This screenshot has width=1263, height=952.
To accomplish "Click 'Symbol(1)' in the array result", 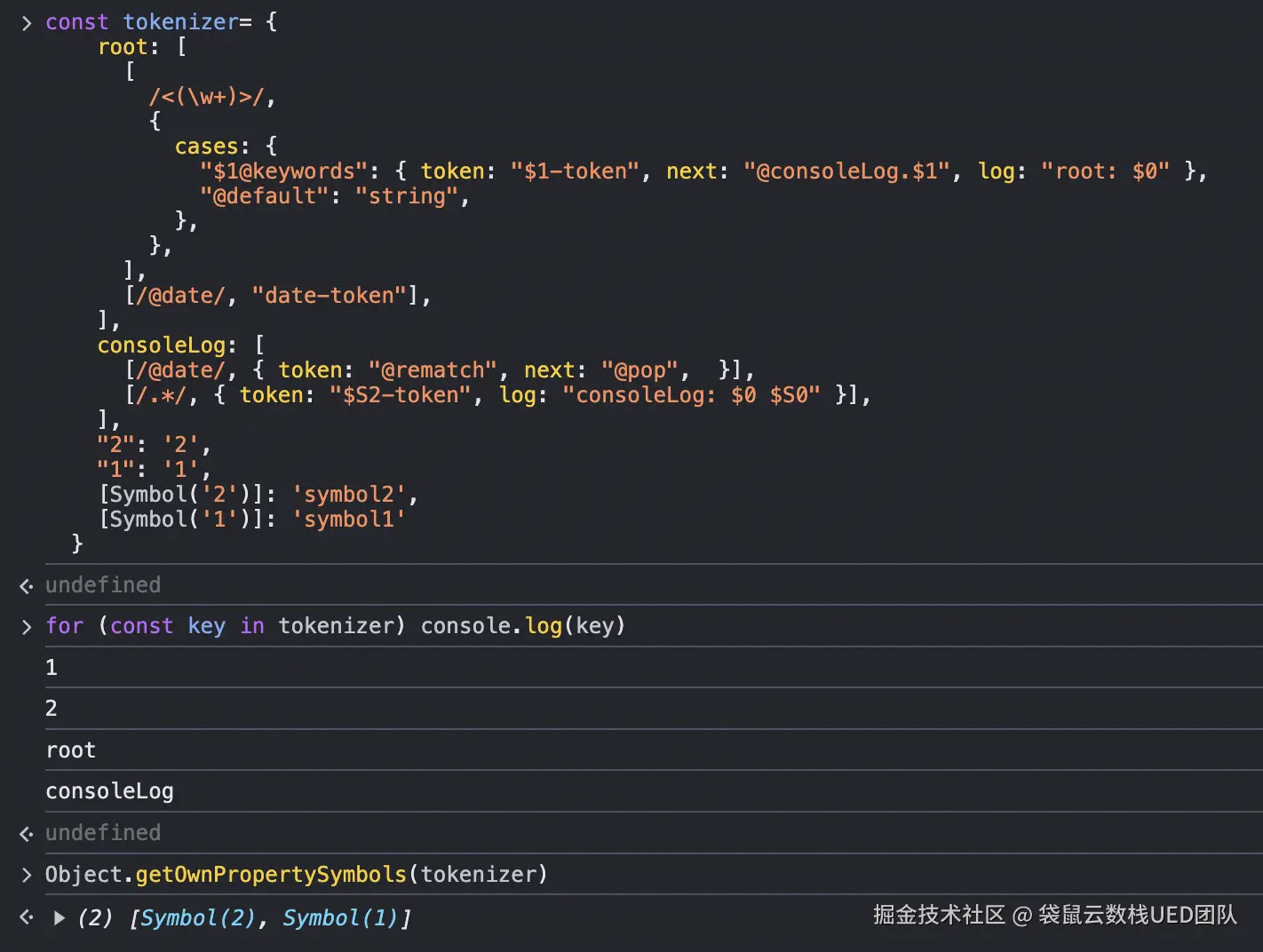I will [340, 917].
